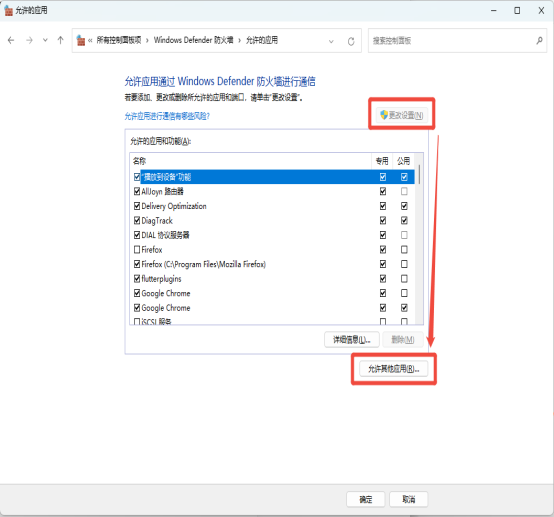Toggle private checkbox for flutterplugins
Screen dimensions: 554x517
click(x=383, y=279)
